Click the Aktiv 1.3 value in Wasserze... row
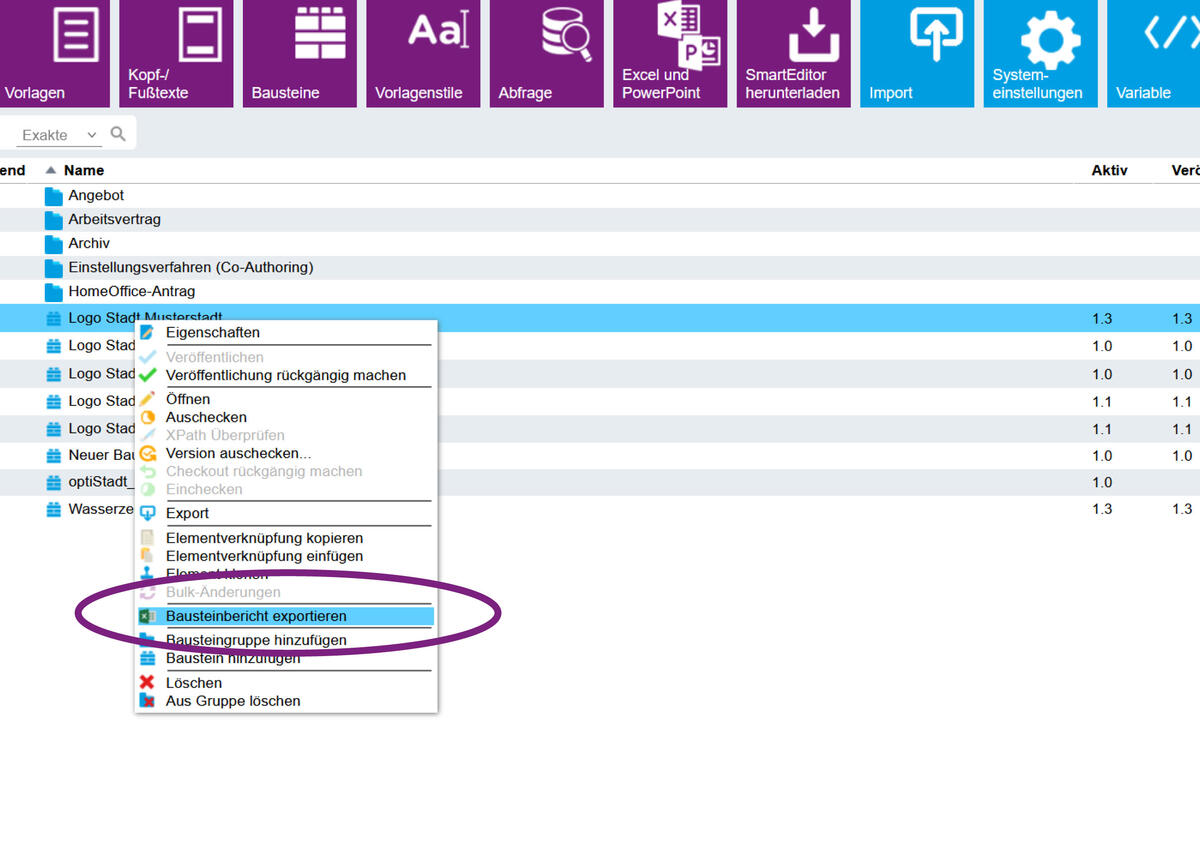Viewport: 1200px width, 845px height. pyautogui.click(x=1102, y=509)
